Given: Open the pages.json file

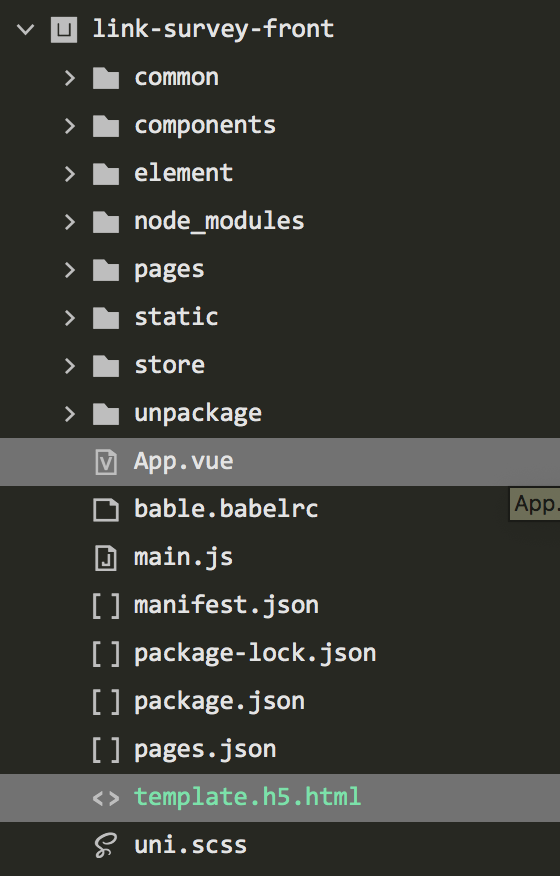Looking at the screenshot, I should point(205,750).
